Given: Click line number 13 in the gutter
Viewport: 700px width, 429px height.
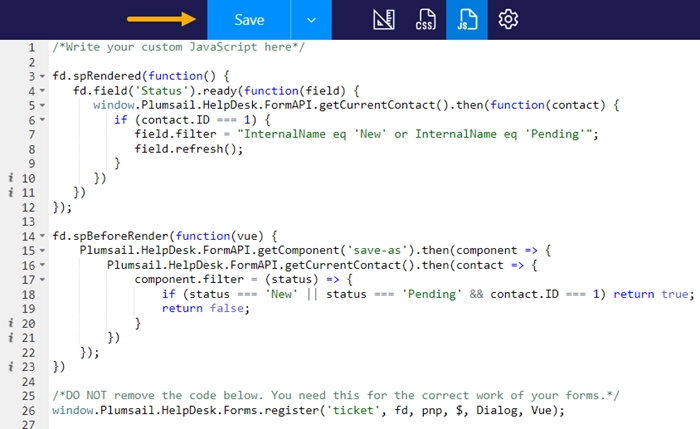Looking at the screenshot, I should tap(28, 221).
